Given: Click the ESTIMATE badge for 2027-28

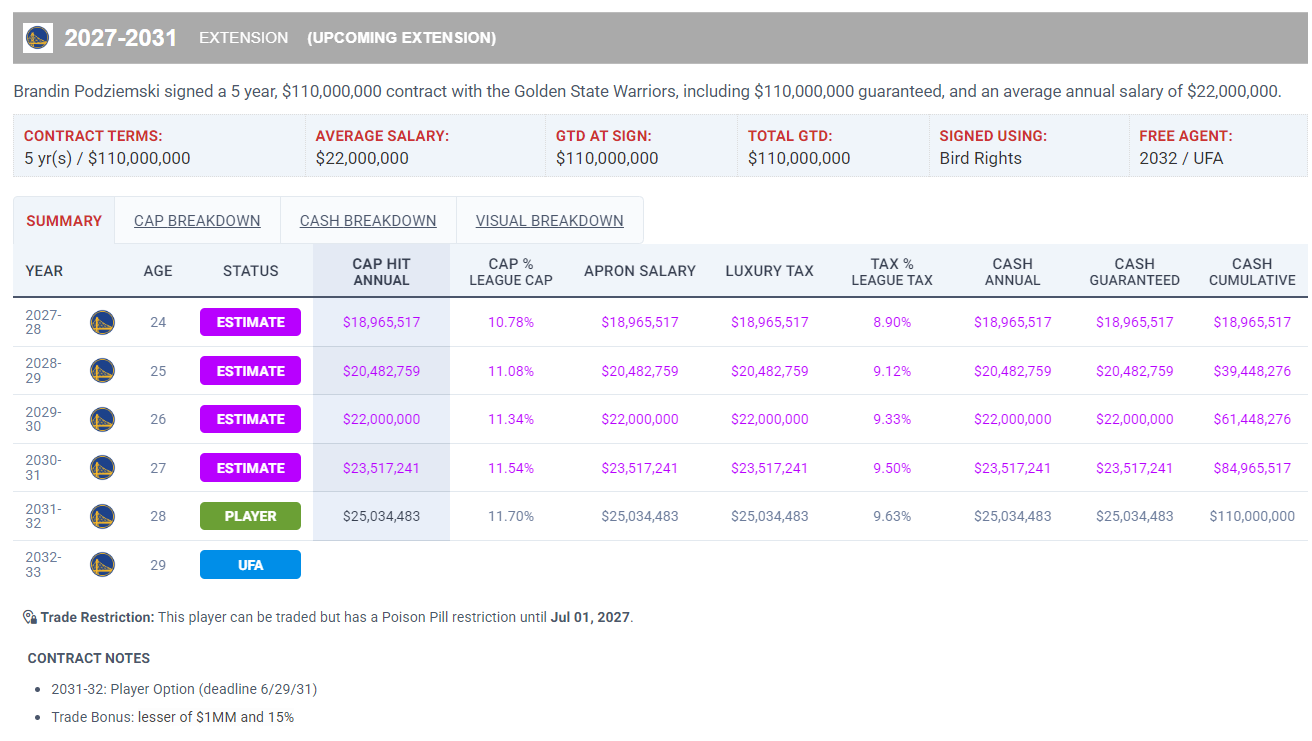Looking at the screenshot, I should (250, 322).
